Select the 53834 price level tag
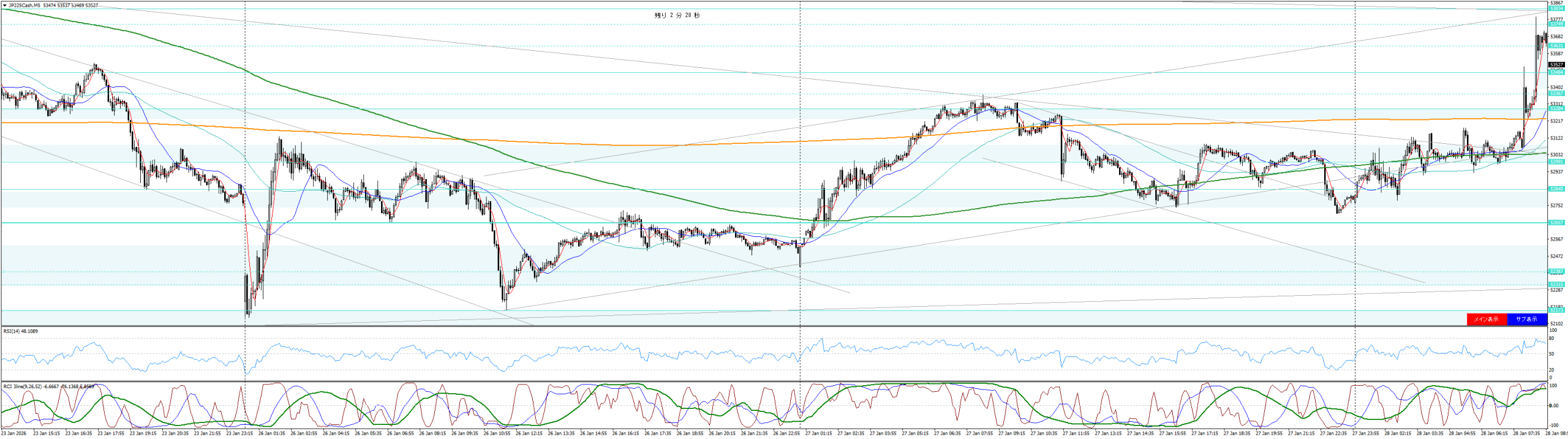This screenshot has height=439, width=1568. tap(1556, 9)
